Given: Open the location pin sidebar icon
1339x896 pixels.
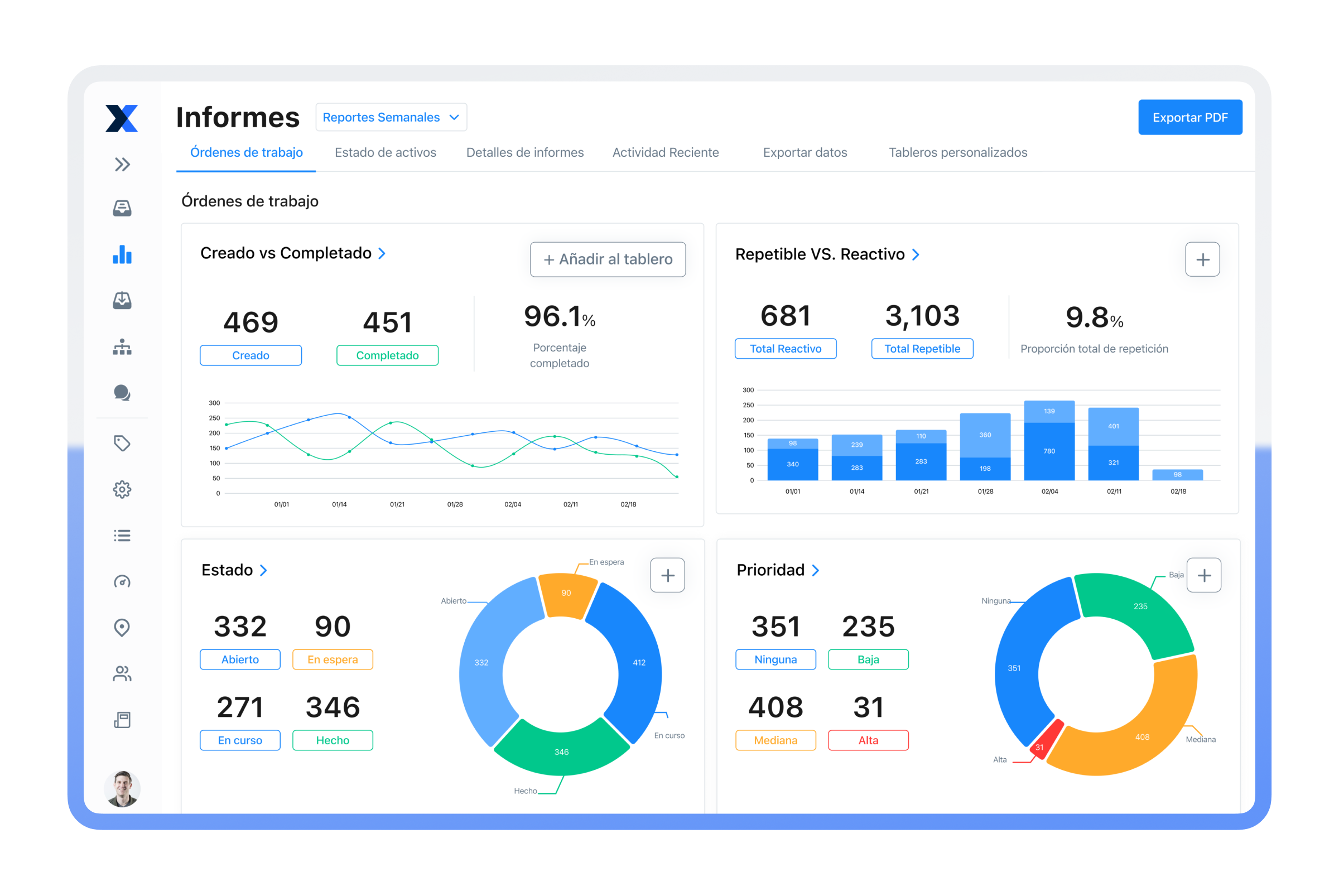Looking at the screenshot, I should coord(122,628).
